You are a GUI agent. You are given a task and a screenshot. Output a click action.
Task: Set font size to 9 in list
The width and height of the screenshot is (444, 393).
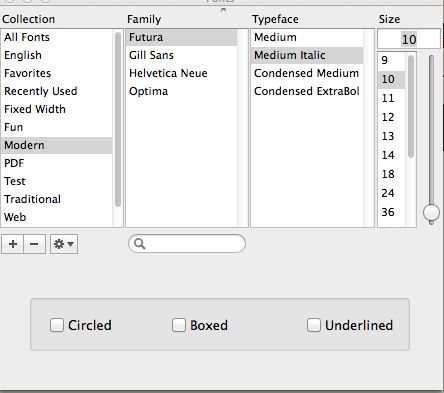point(392,60)
